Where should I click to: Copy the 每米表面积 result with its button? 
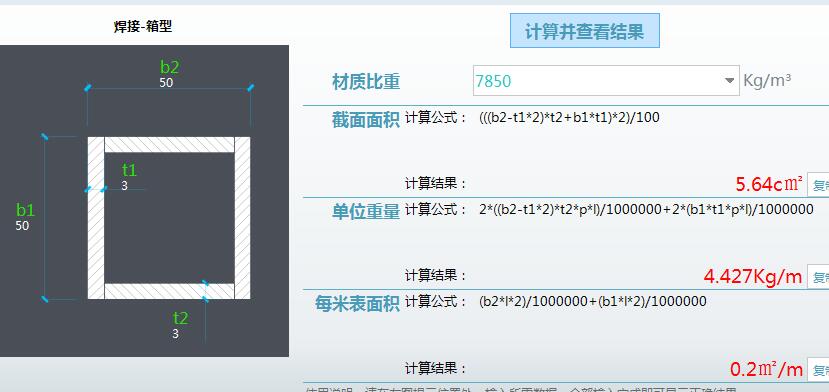[818, 369]
